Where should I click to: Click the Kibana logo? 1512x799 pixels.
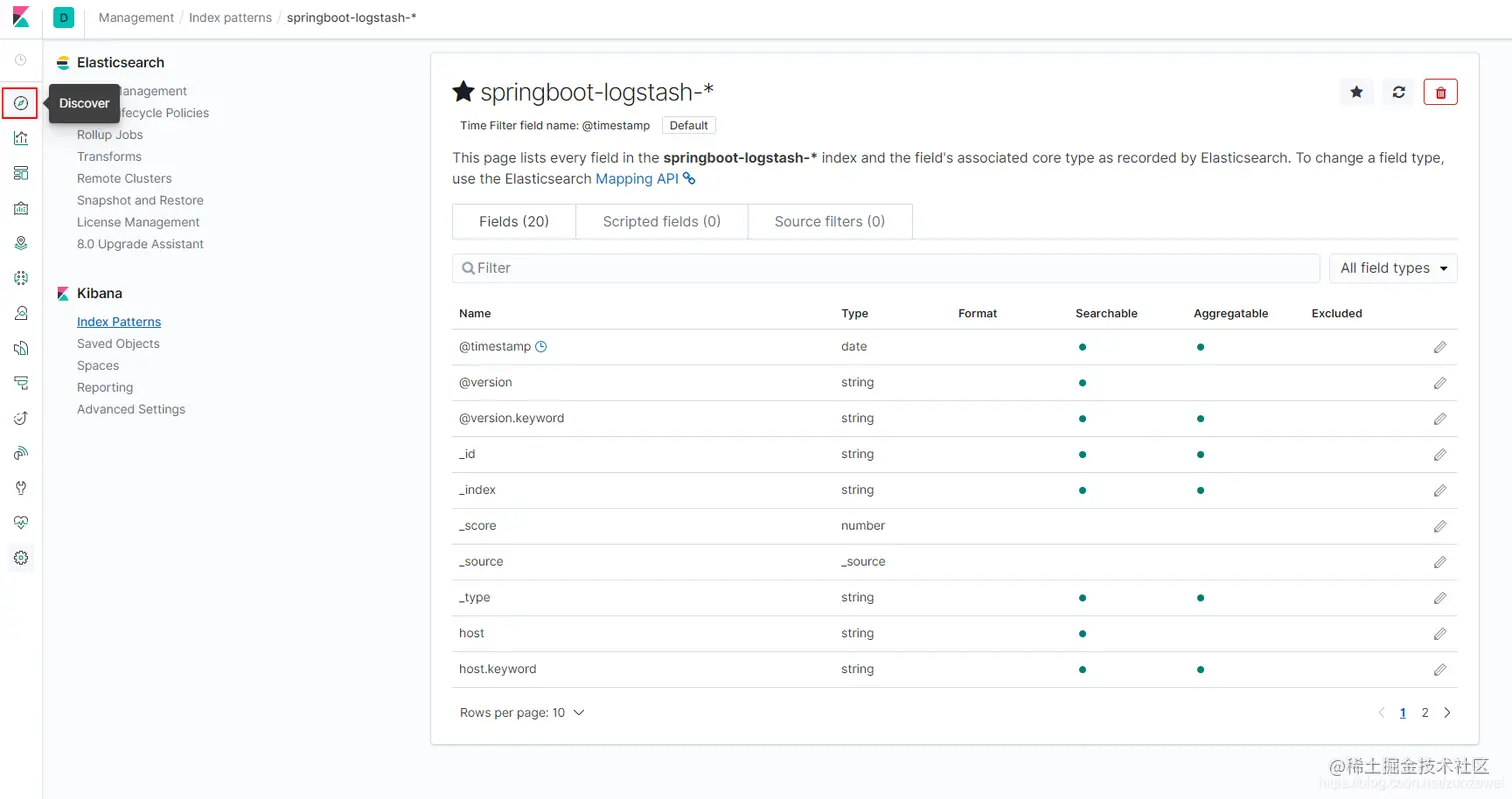20,17
